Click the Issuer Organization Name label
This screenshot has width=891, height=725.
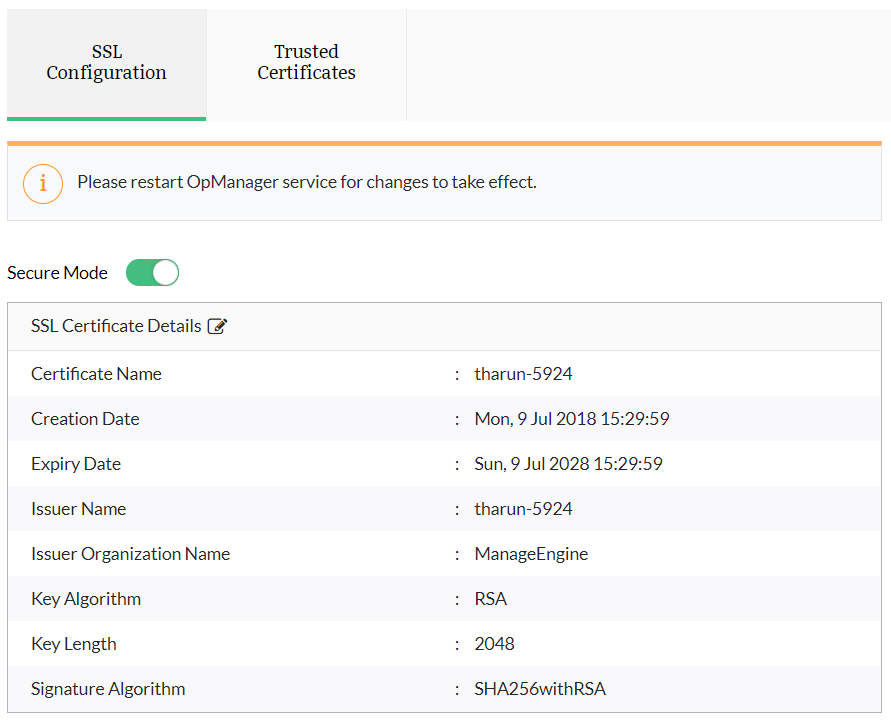tap(130, 554)
